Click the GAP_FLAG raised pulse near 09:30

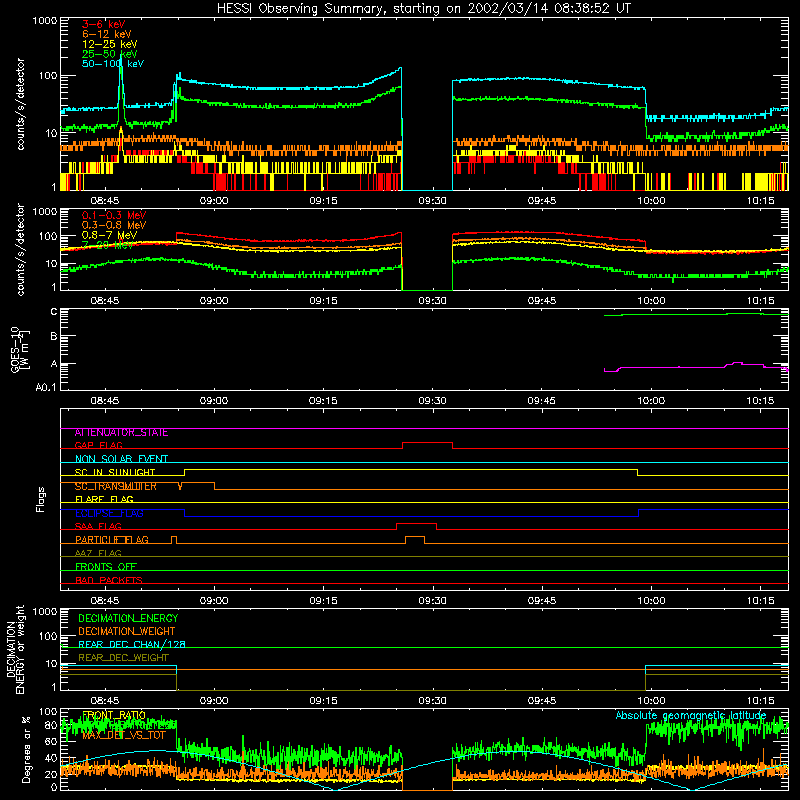[428, 443]
